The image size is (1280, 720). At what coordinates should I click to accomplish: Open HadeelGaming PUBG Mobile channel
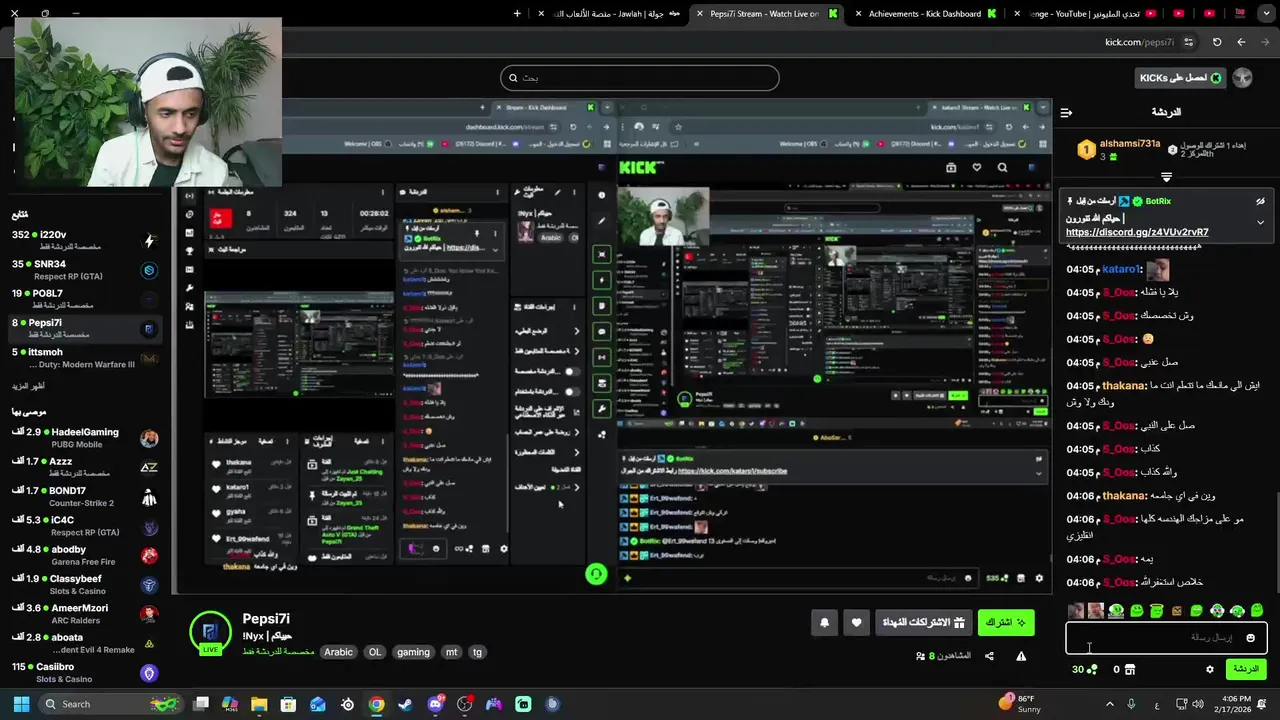coord(84,437)
